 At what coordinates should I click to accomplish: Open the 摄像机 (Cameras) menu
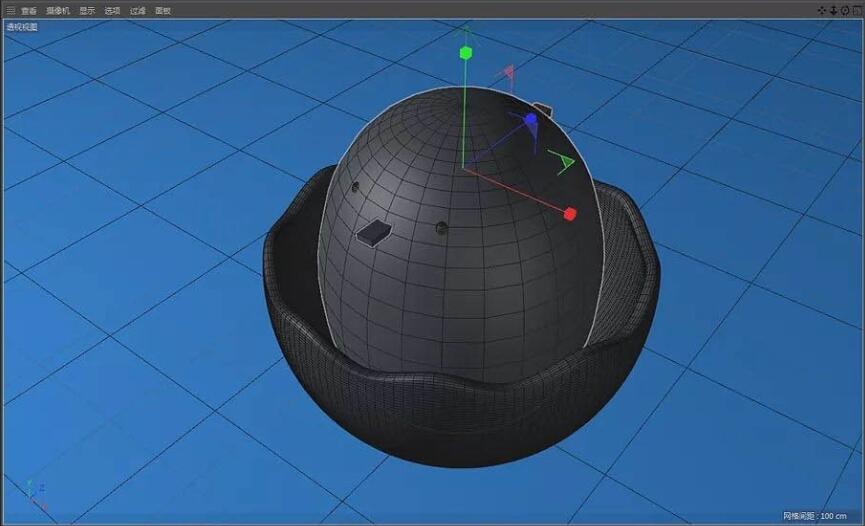tap(58, 10)
